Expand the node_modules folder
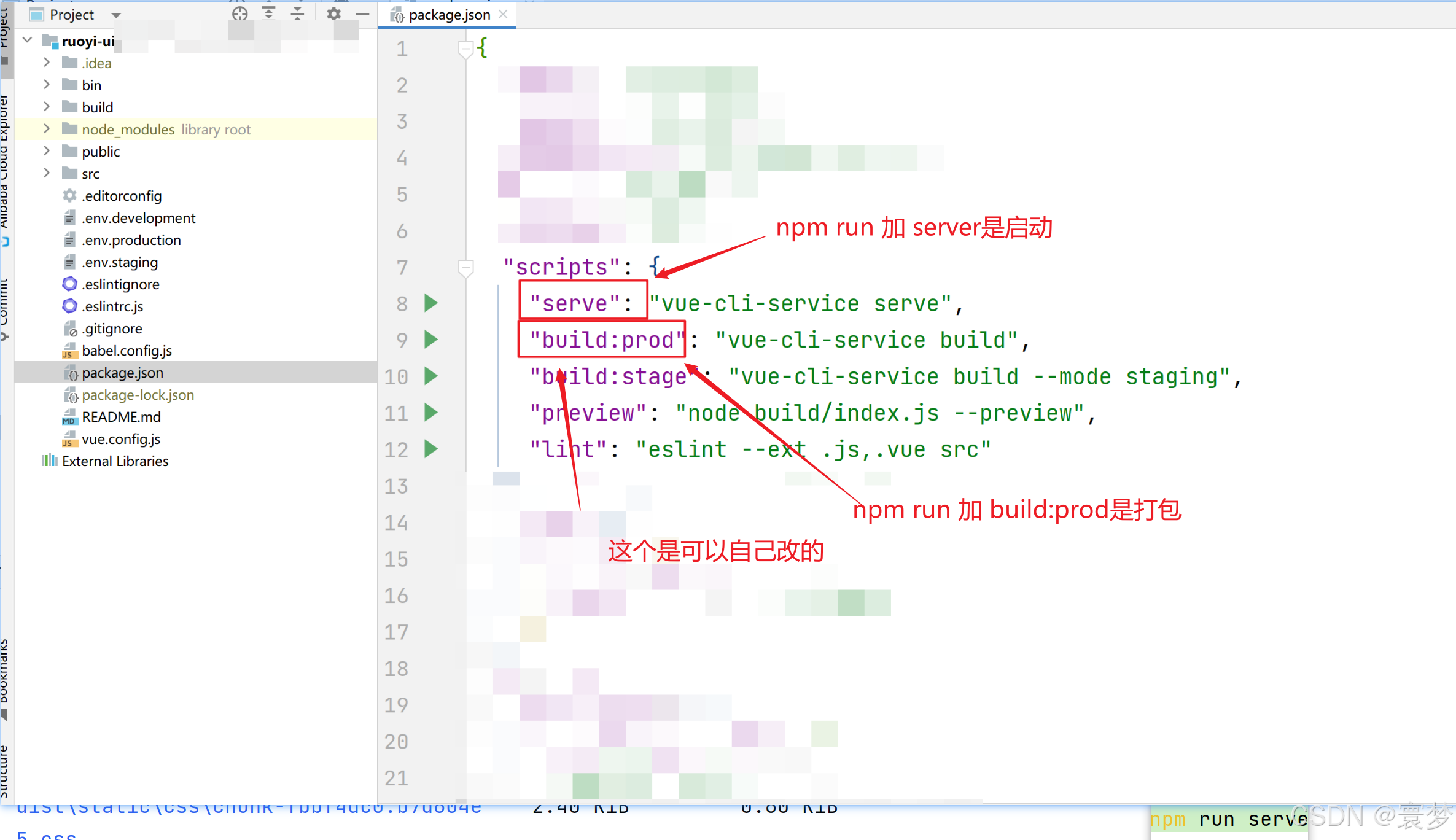This screenshot has height=840, width=1456. (47, 129)
